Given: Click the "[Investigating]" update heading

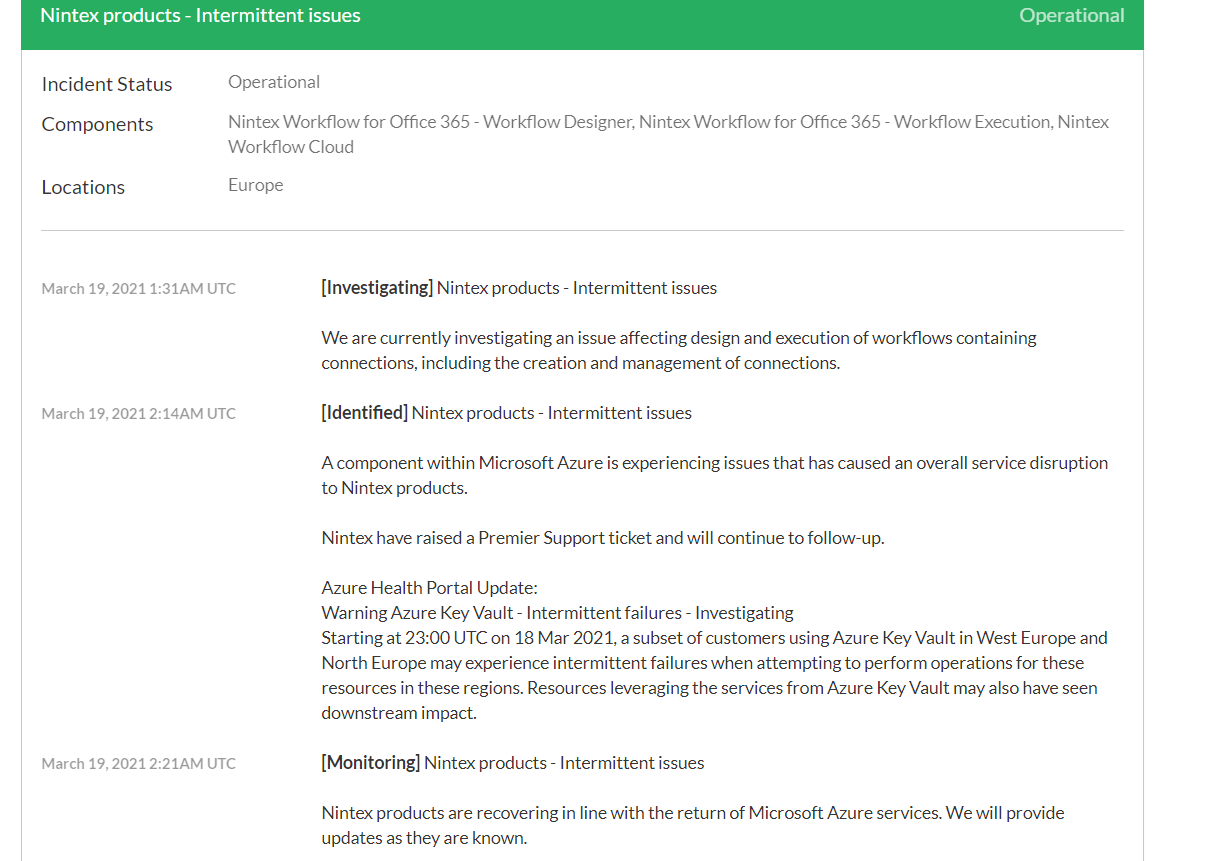Looking at the screenshot, I should click(519, 288).
